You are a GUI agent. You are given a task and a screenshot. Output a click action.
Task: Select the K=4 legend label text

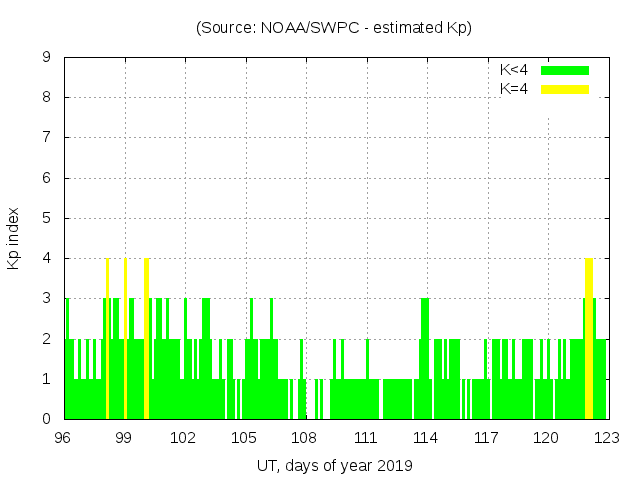513,89
